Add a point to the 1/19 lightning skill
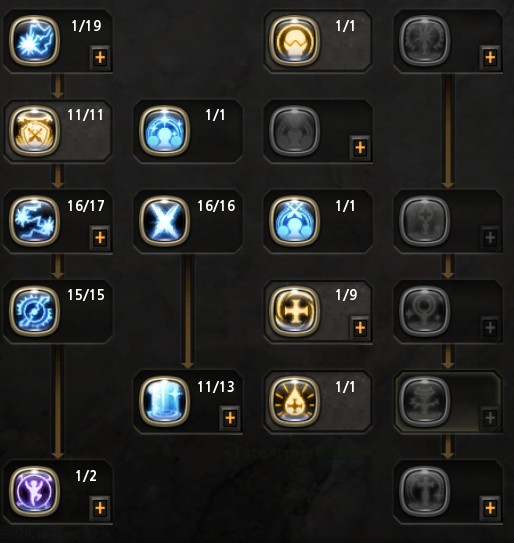 click(100, 57)
